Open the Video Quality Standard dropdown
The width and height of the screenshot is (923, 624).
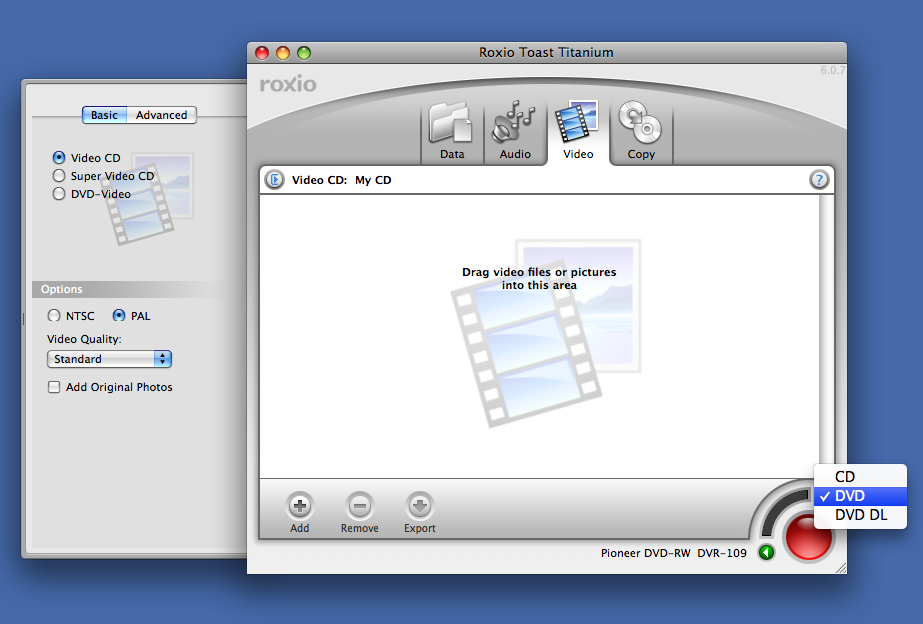click(109, 359)
